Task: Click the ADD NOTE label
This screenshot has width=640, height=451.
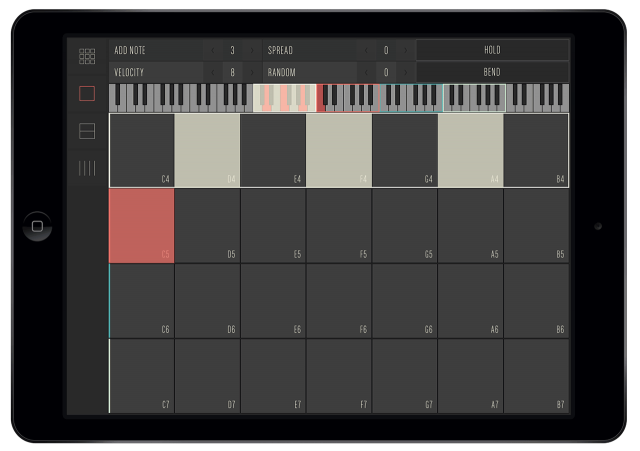Action: click(x=130, y=50)
